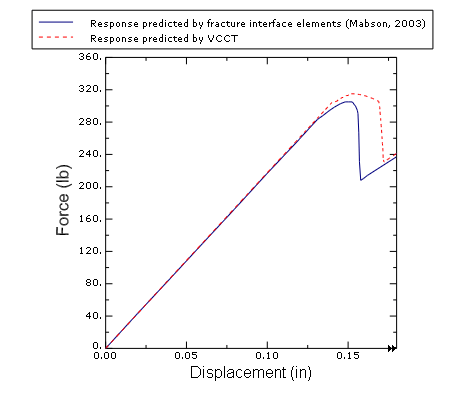Click the 0.15 displacement tick label

click(x=348, y=356)
